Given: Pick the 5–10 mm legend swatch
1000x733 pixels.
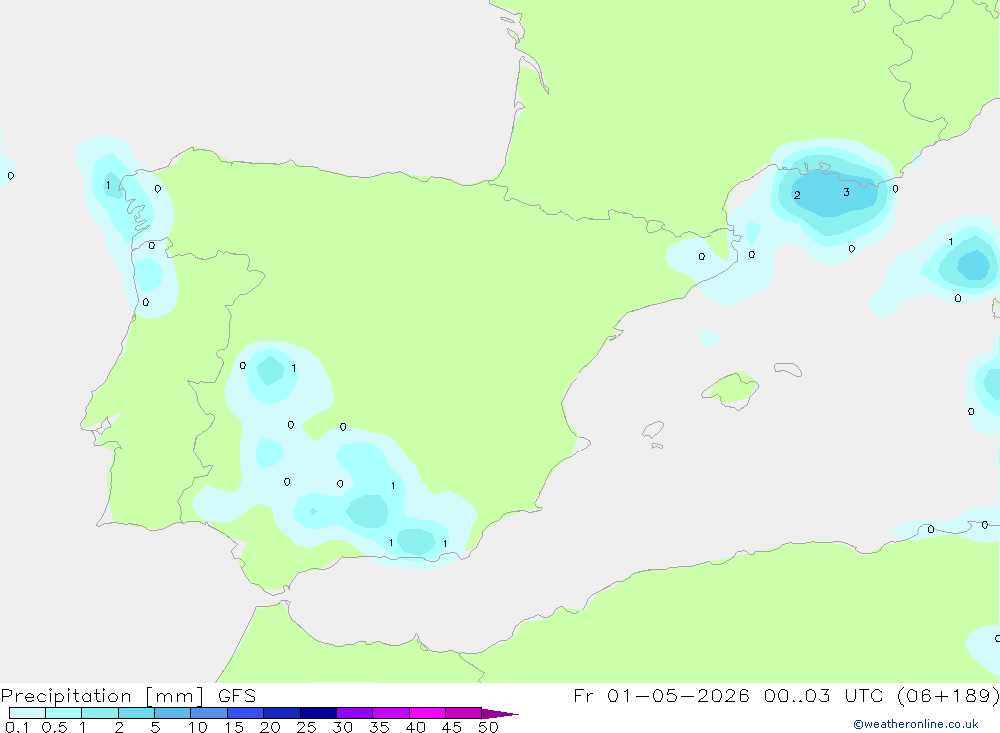Looking at the screenshot, I should point(172,713).
